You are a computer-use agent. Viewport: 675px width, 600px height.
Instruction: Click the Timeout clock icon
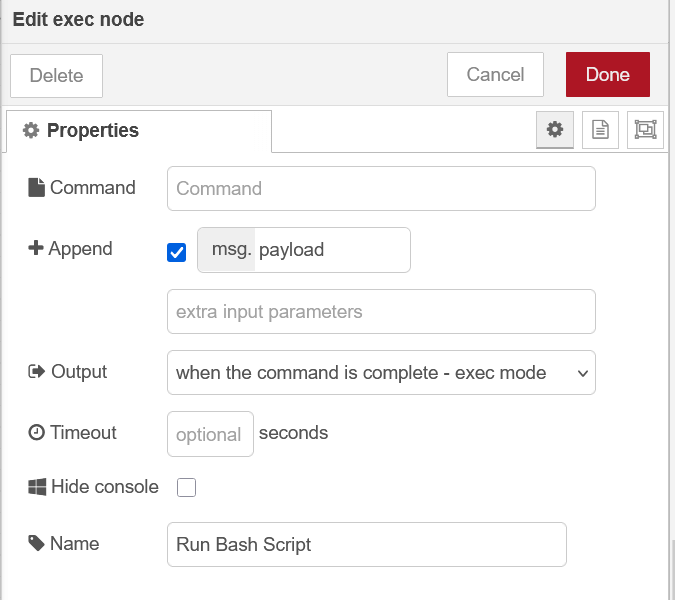37,433
